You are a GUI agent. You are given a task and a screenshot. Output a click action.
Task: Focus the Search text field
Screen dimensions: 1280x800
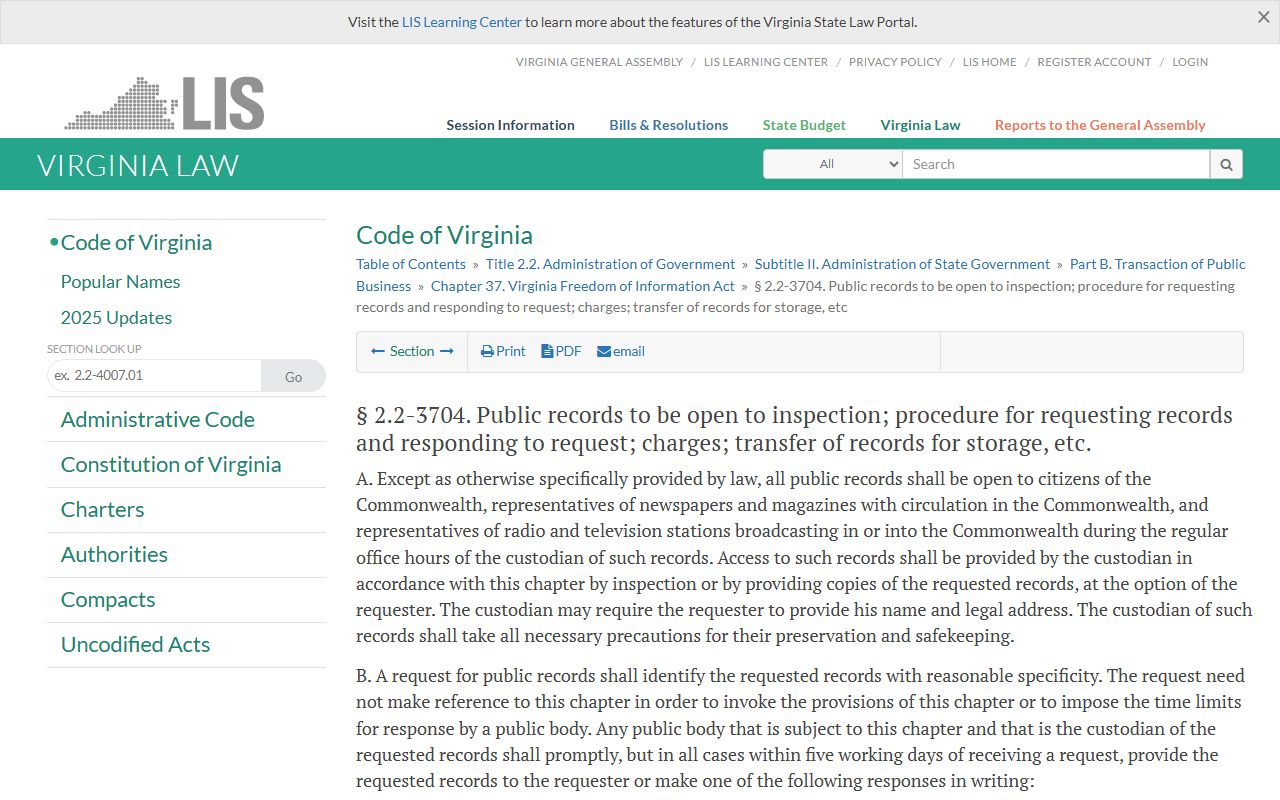1056,164
